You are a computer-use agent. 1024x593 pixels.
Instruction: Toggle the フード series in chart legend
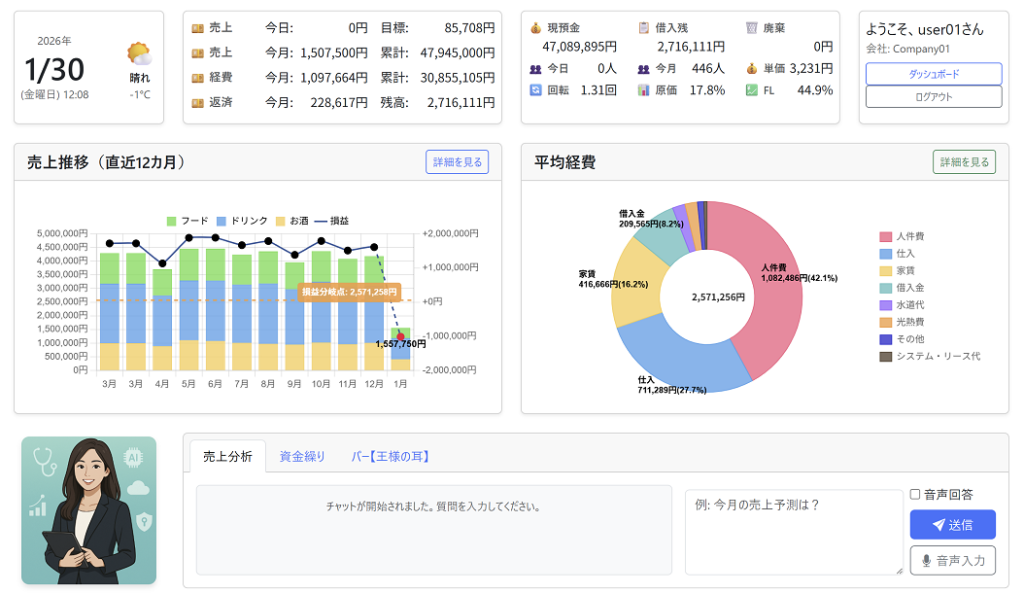(x=171, y=220)
